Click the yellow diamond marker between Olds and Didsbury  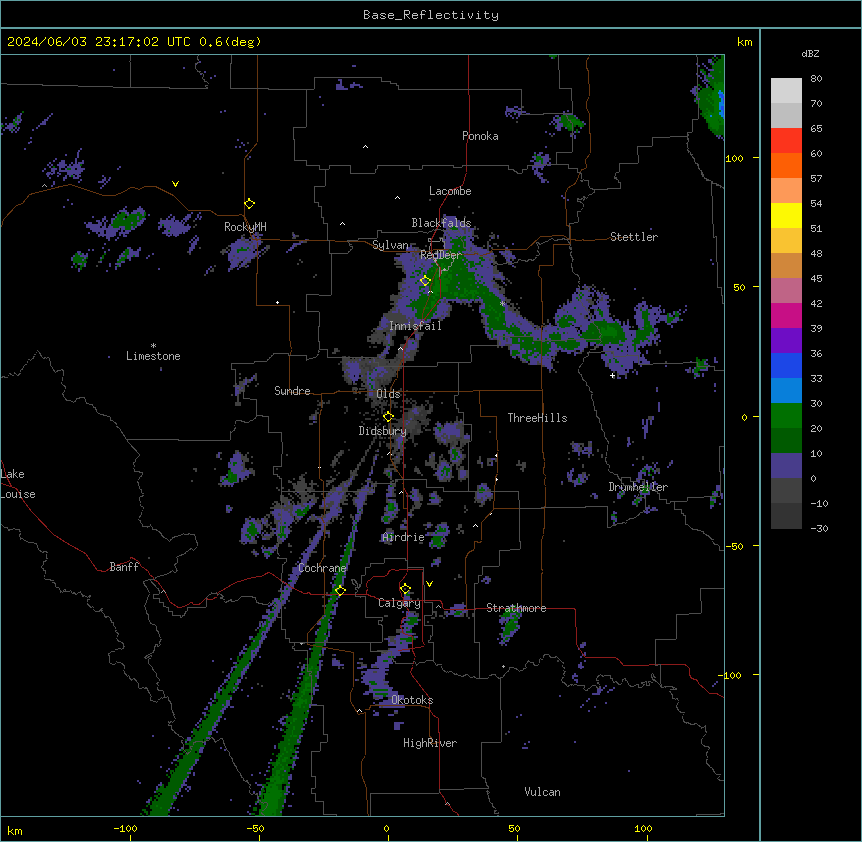point(388,417)
